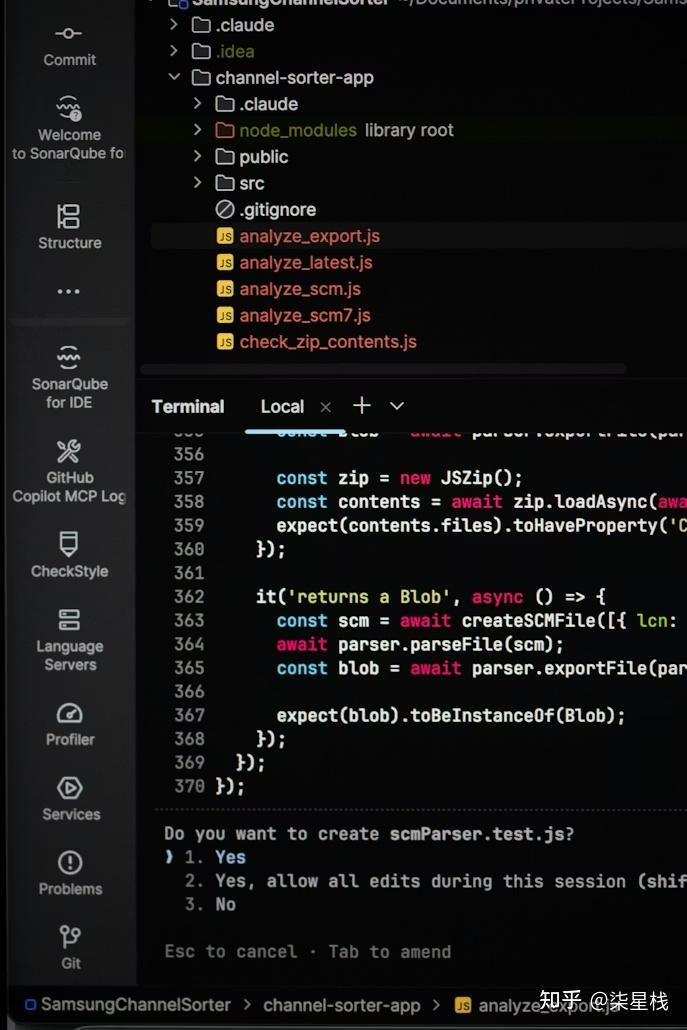Choose Yes, allow all edits this session
The image size is (687, 1030).
(435, 881)
